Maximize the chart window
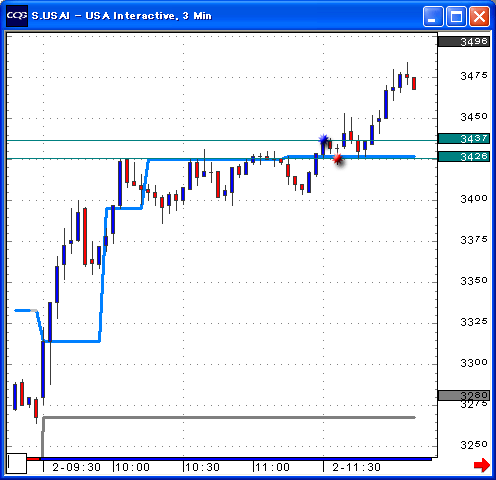Image resolution: width=496 pixels, height=480 pixels. (456, 16)
